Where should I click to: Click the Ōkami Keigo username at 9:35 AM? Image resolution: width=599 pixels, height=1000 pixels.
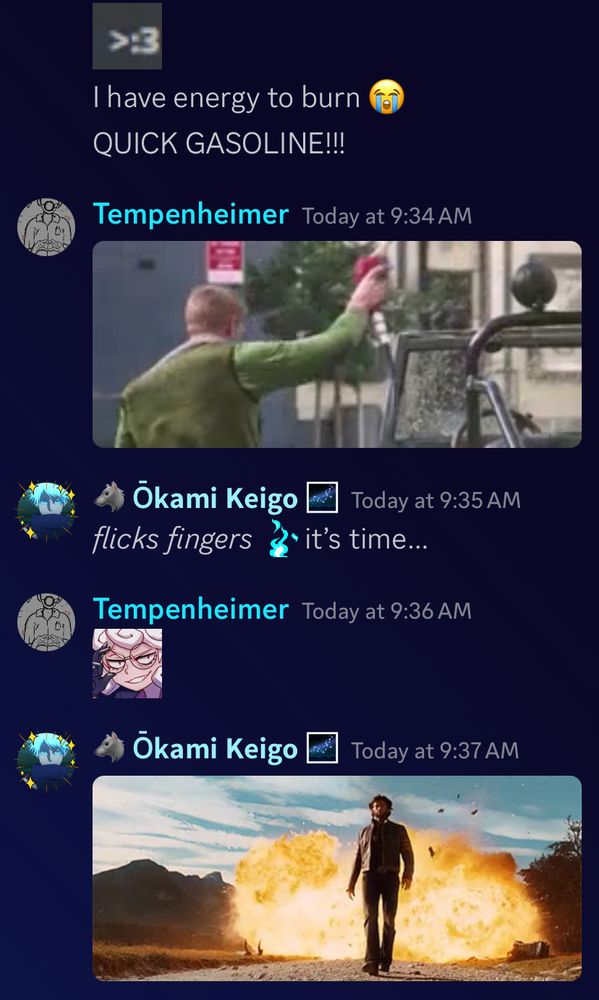point(215,498)
